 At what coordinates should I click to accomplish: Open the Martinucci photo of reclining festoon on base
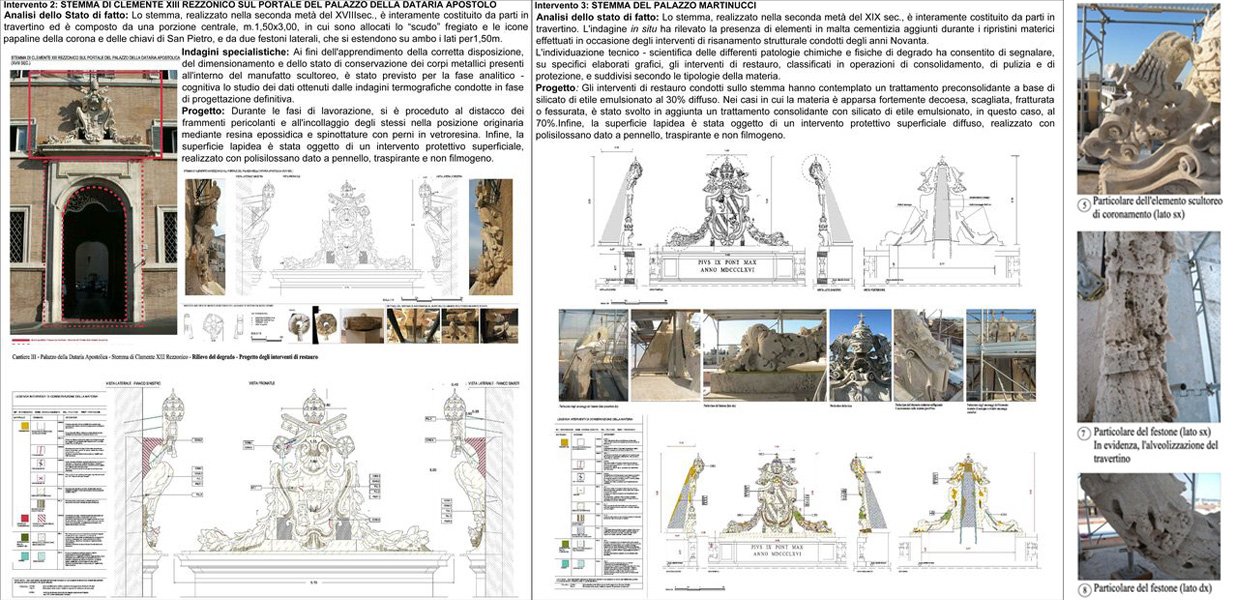[x=764, y=355]
